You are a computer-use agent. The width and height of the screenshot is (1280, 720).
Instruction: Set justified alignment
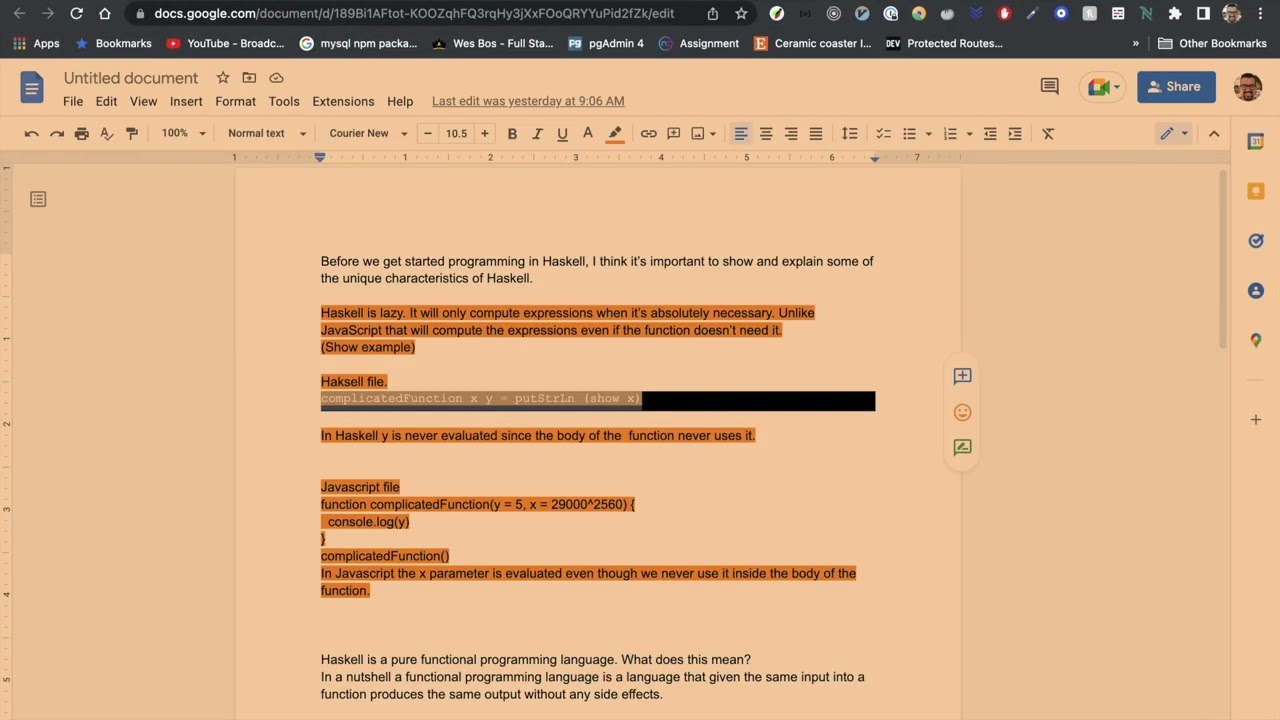pos(816,133)
